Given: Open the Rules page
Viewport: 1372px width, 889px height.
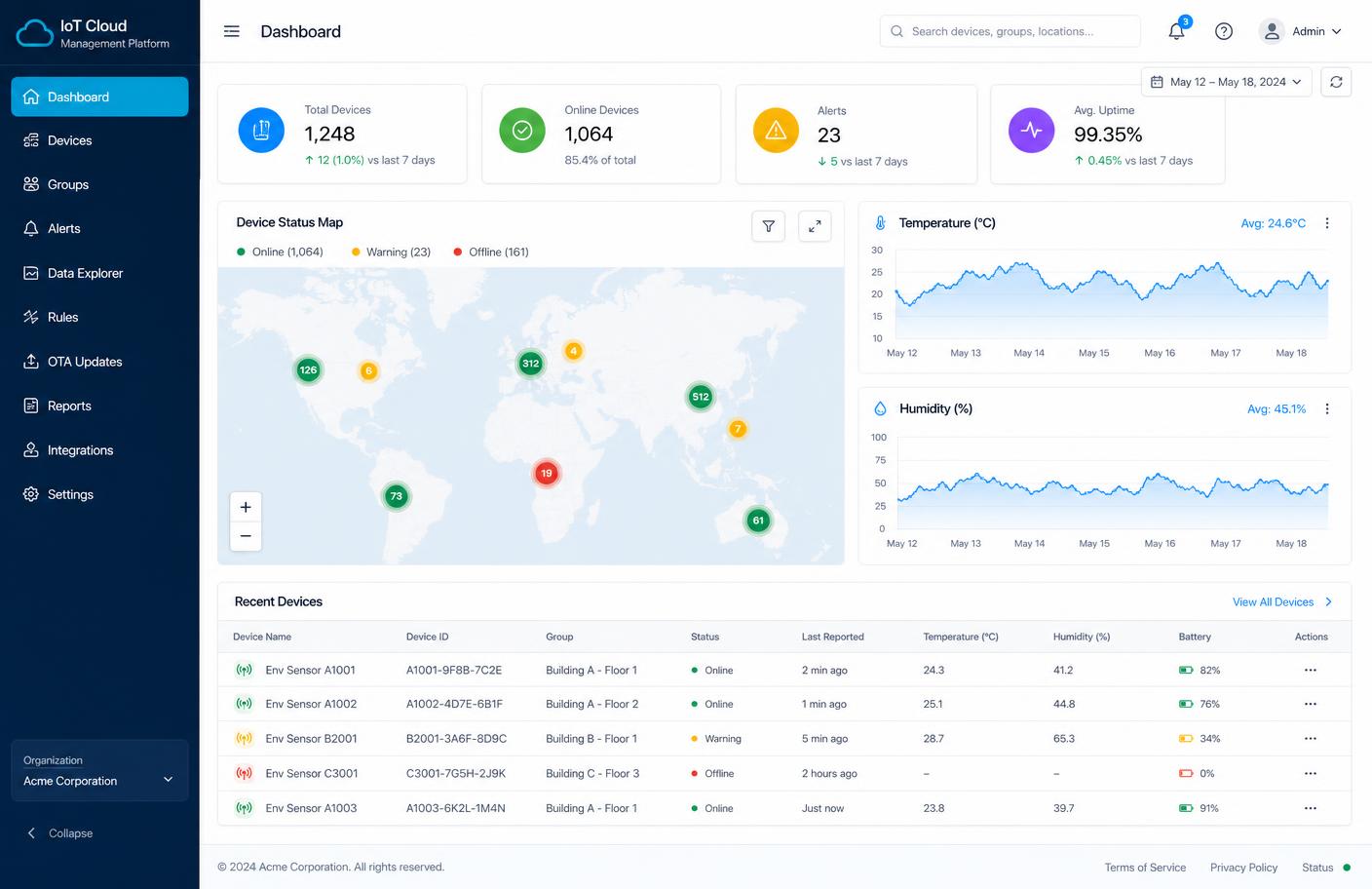Looking at the screenshot, I should pyautogui.click(x=99, y=317).
